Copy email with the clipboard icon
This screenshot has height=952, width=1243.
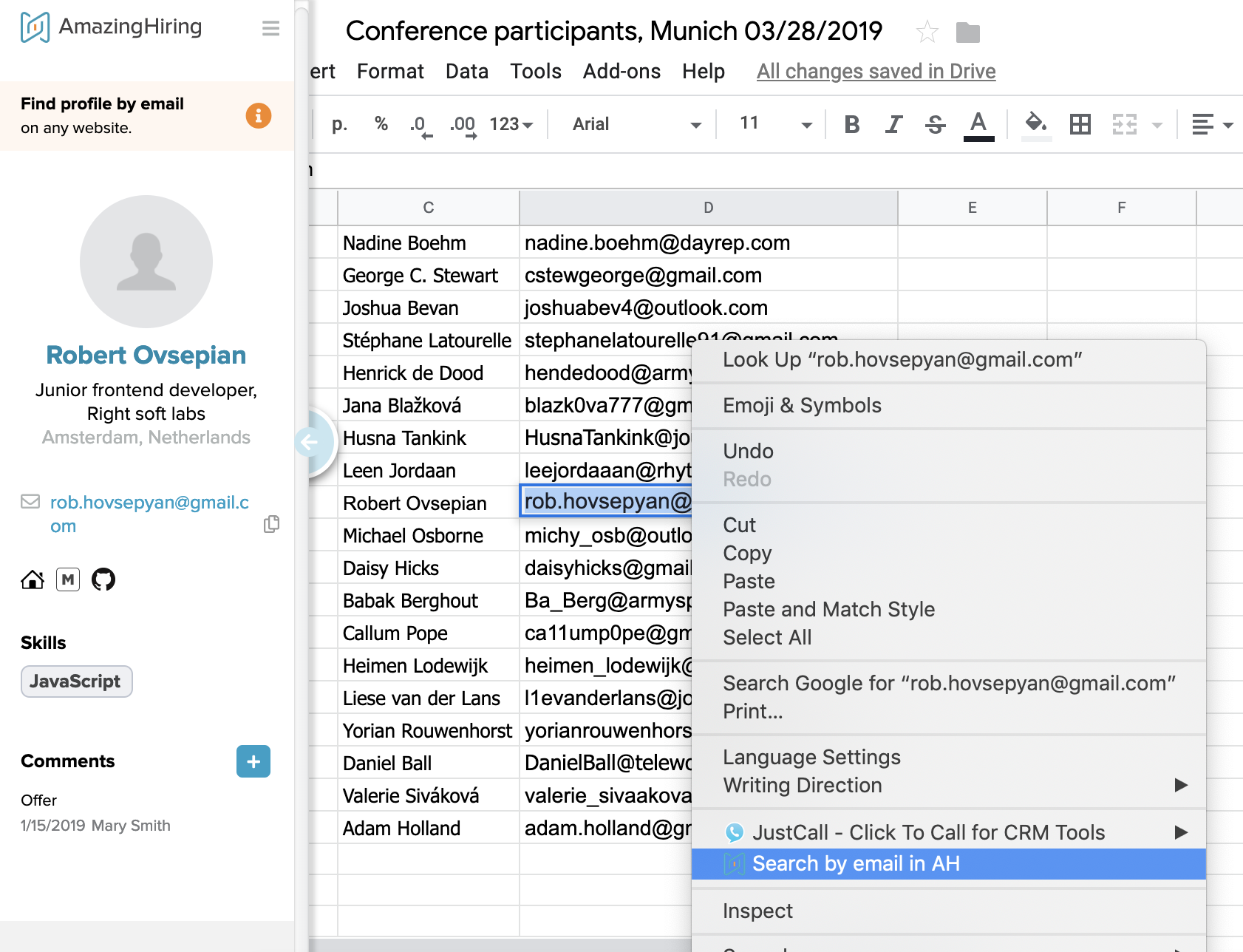pos(271,524)
